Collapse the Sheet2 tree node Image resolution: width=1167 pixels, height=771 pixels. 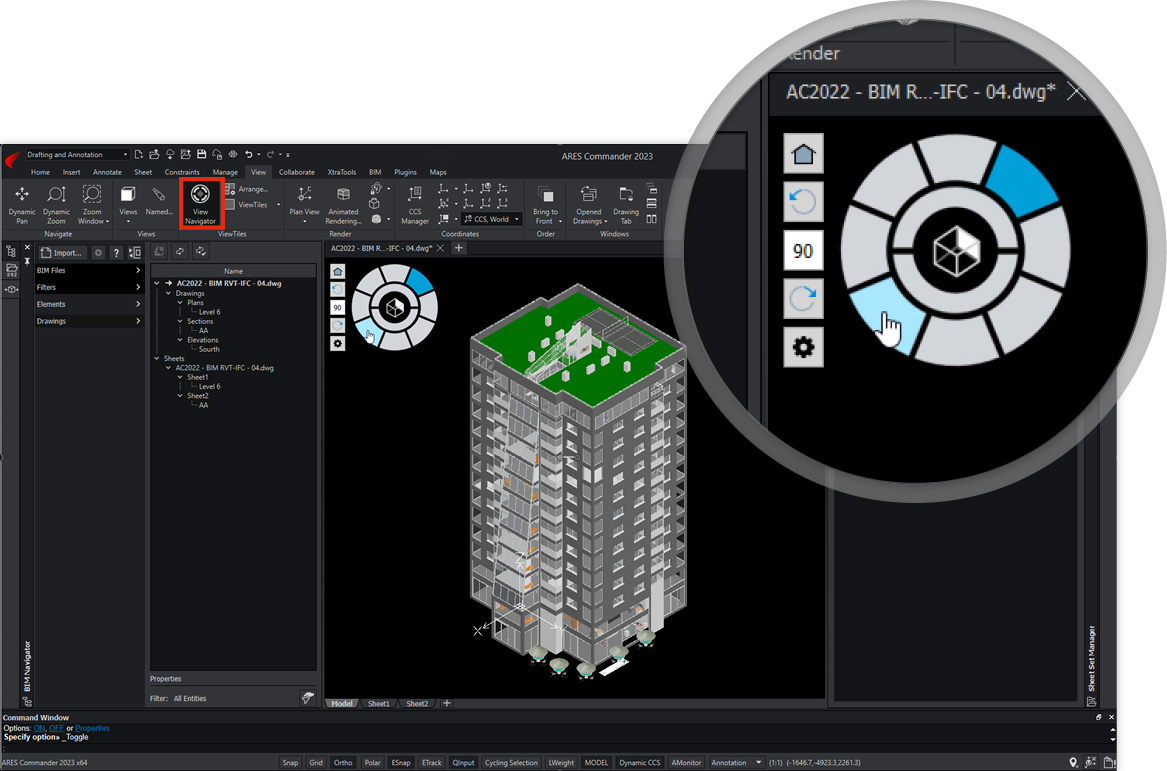(x=180, y=395)
